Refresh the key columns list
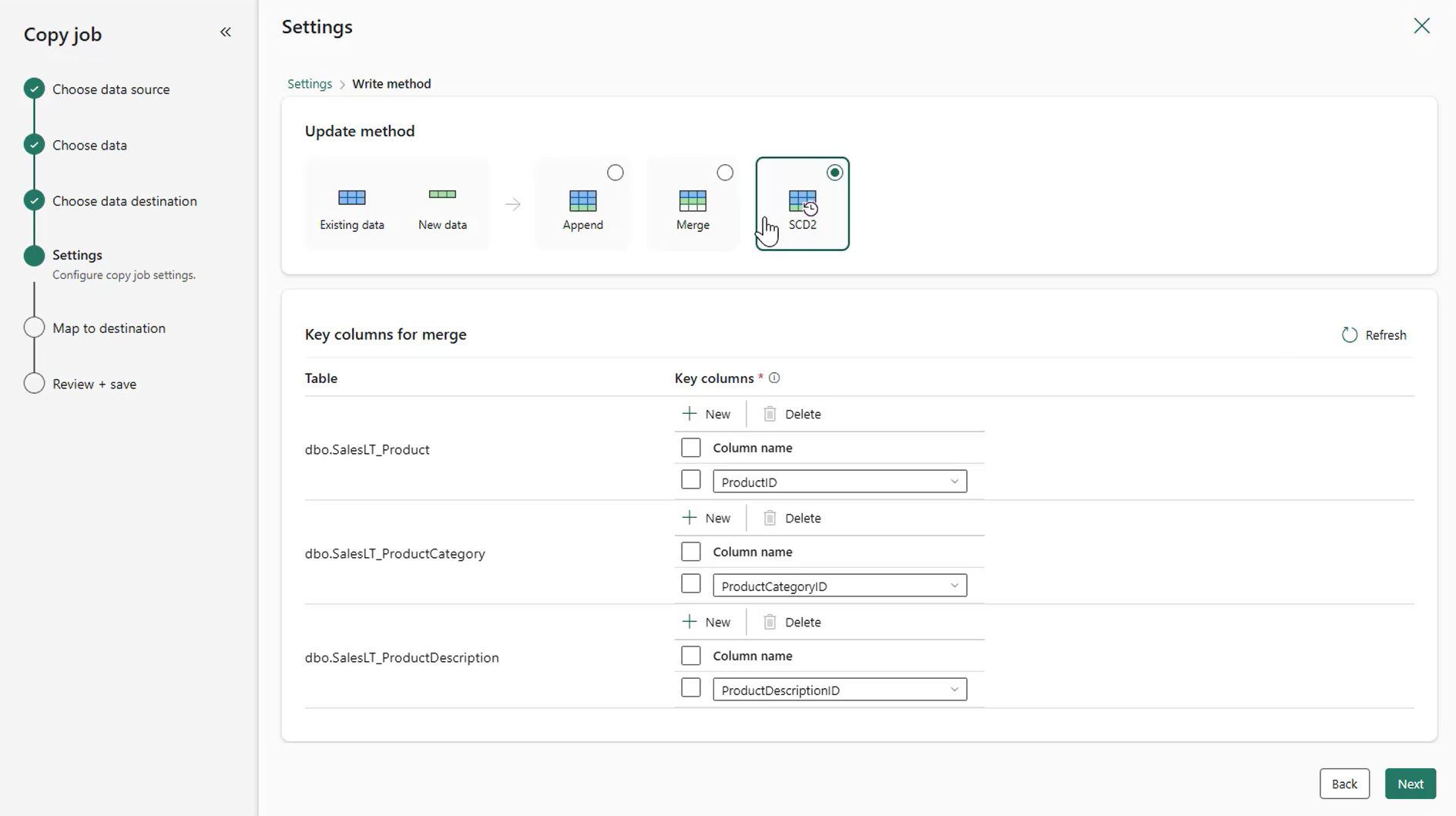This screenshot has height=816, width=1456. pyautogui.click(x=1374, y=334)
